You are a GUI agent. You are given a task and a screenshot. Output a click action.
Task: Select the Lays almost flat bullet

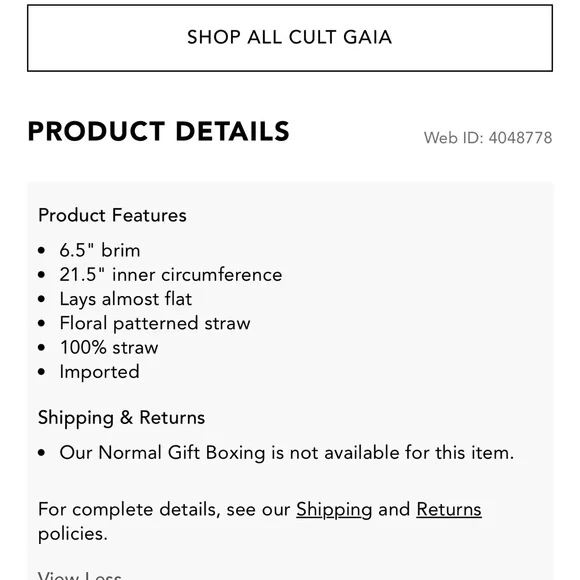(x=126, y=299)
